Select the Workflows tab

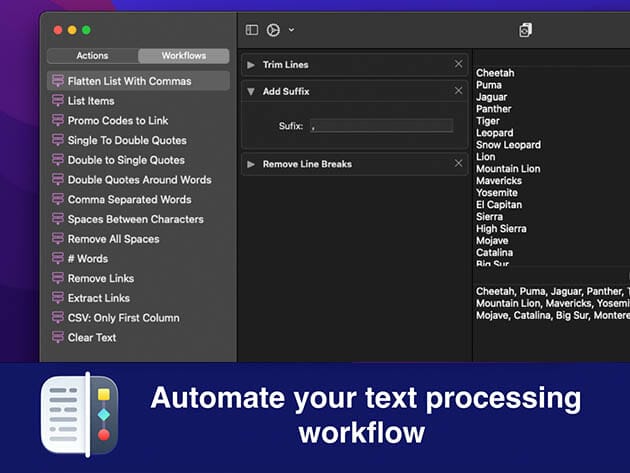click(183, 56)
